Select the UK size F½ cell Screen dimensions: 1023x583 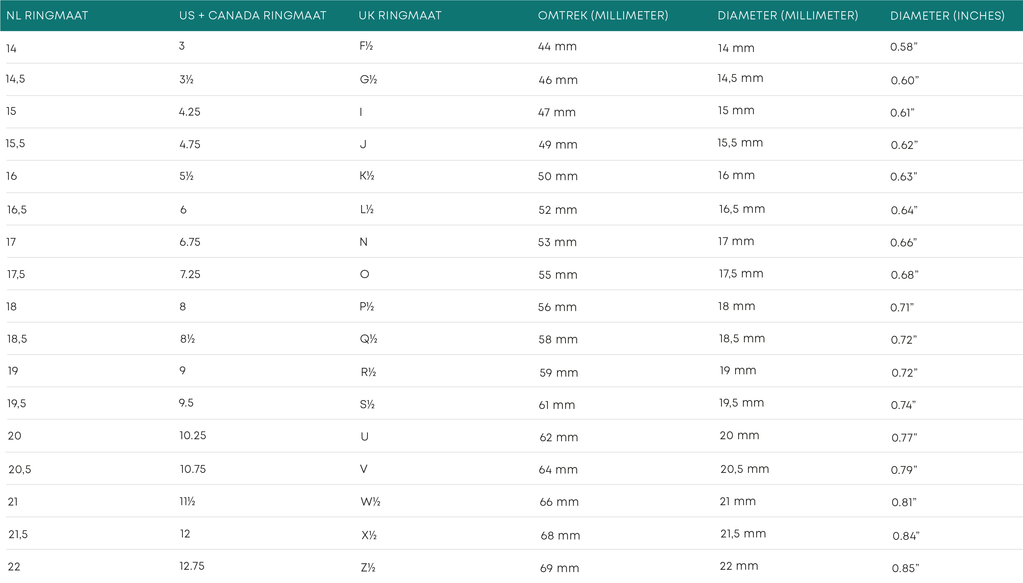[x=367, y=46]
